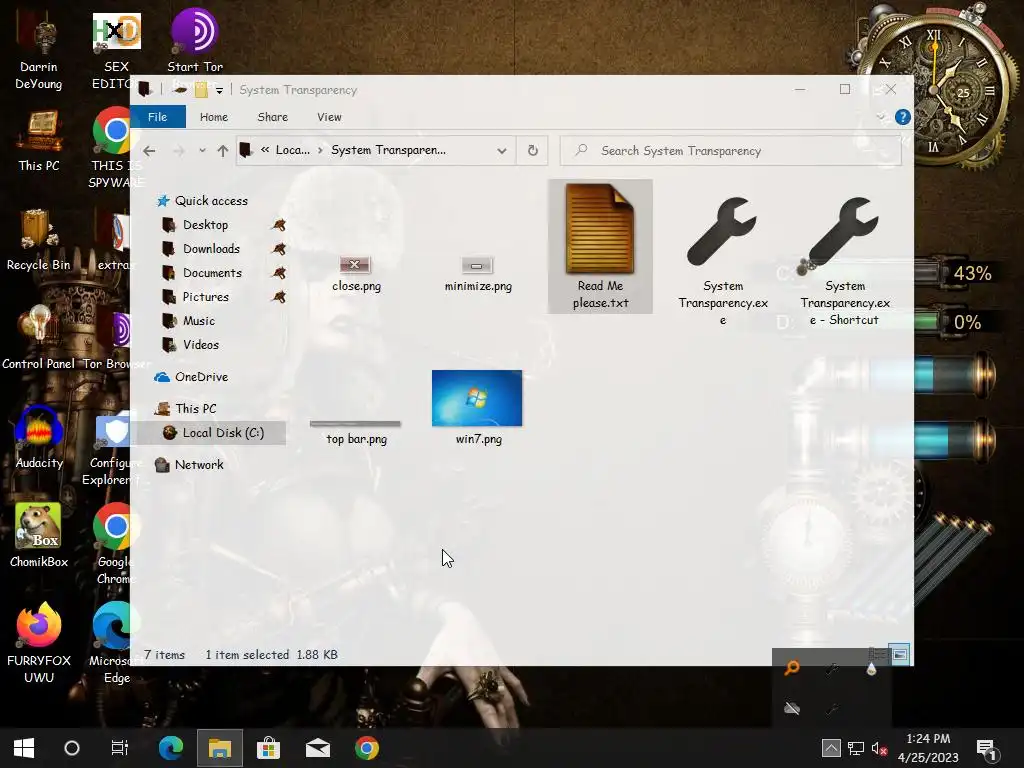Open Mail app on taskbar
The height and width of the screenshot is (768, 1024).
317,748
